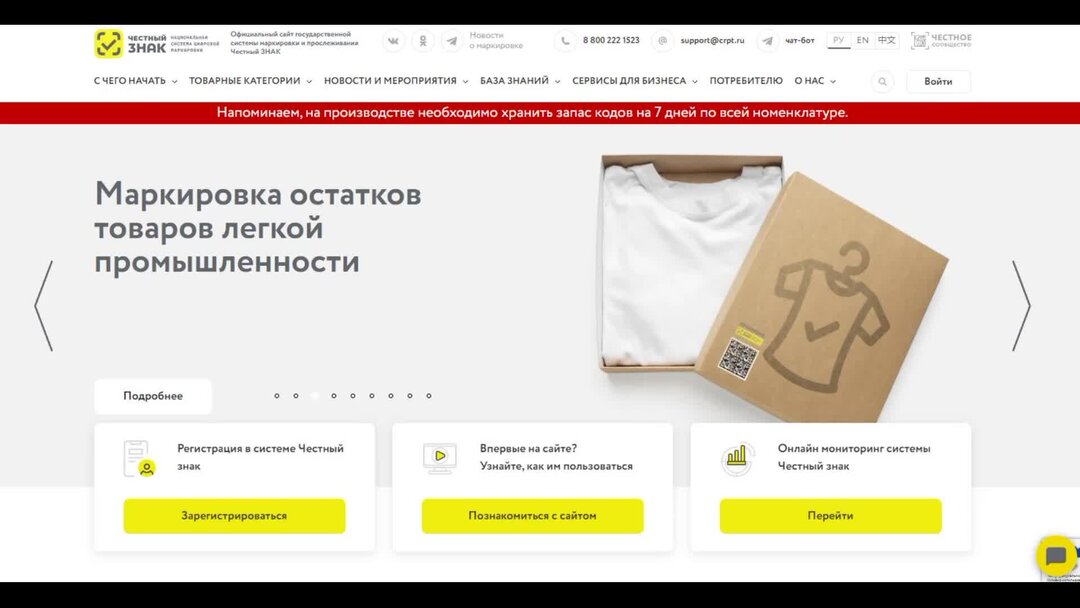
Task: Expand the ТОВАРНЫЕ КАТЕГОРИИ dropdown
Action: click(251, 81)
